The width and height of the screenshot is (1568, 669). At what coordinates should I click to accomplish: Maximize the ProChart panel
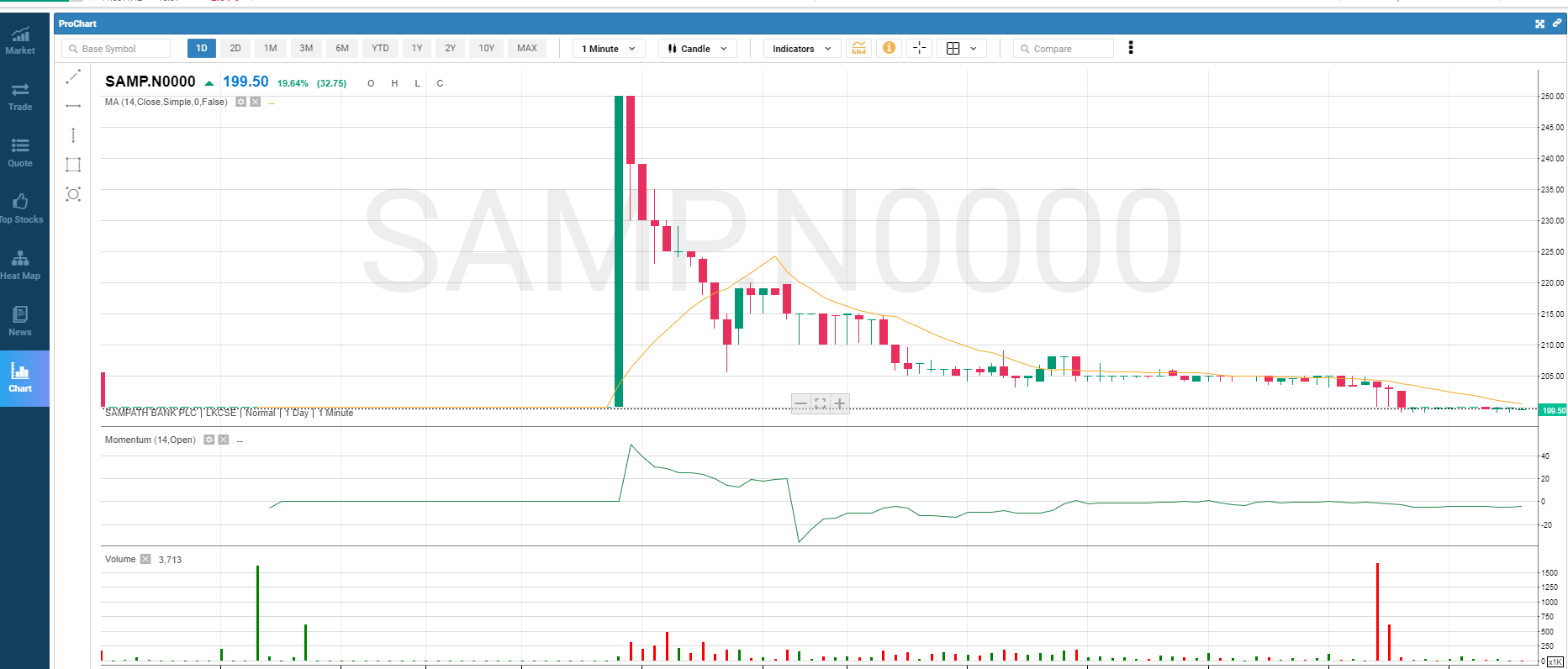point(1539,24)
